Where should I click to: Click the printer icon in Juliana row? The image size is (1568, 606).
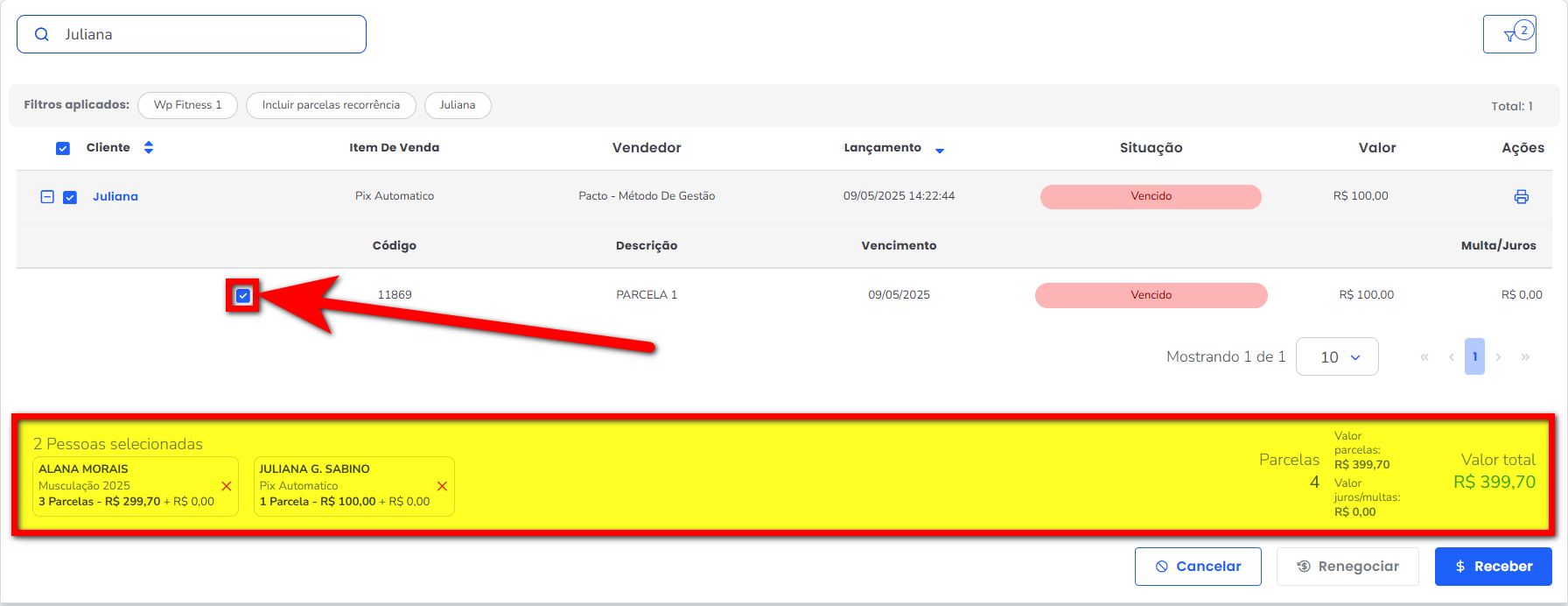(x=1521, y=197)
